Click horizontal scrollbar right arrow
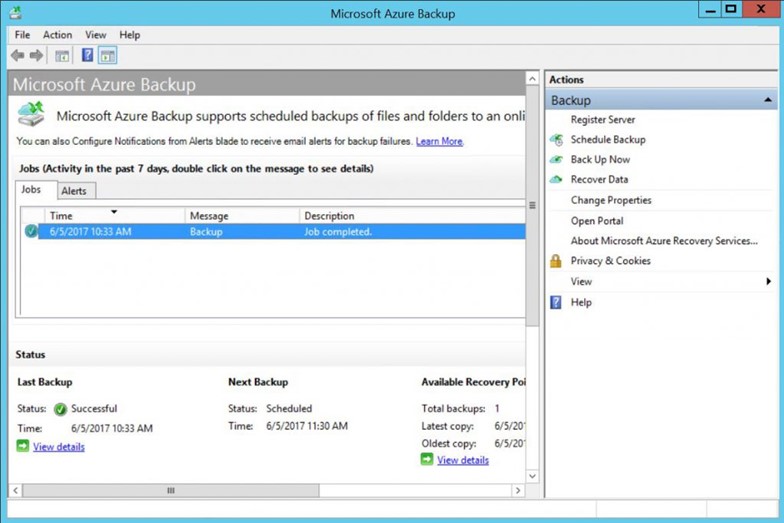The height and width of the screenshot is (523, 784). click(518, 490)
